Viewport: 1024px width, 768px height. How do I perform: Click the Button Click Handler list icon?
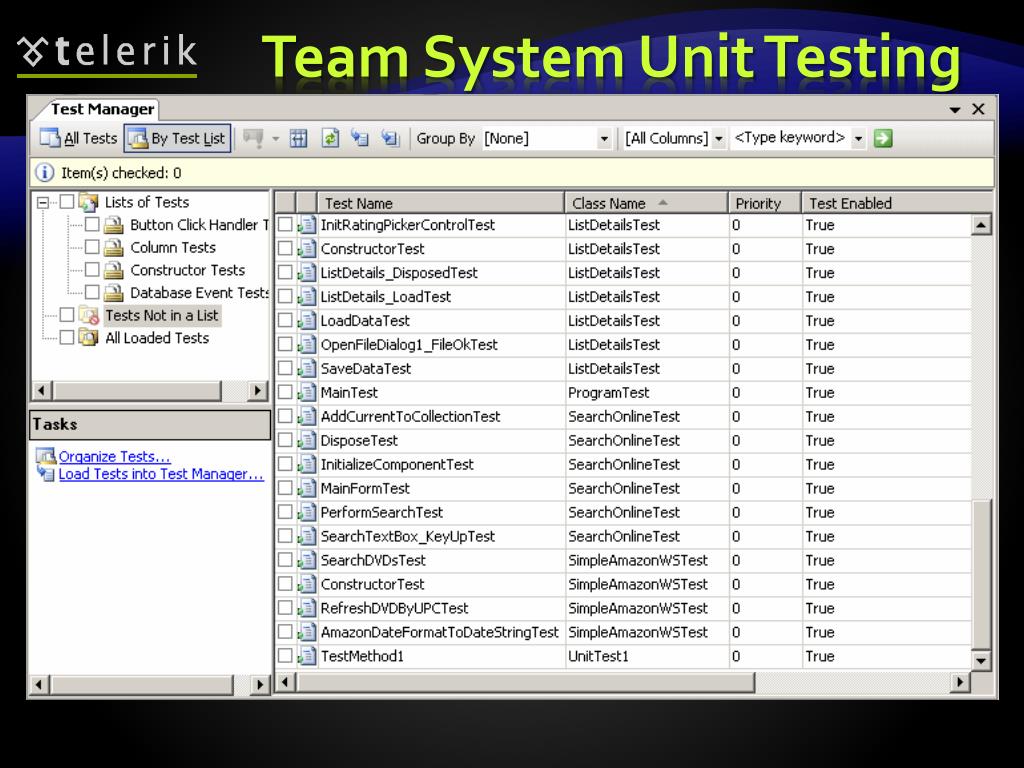pos(114,225)
